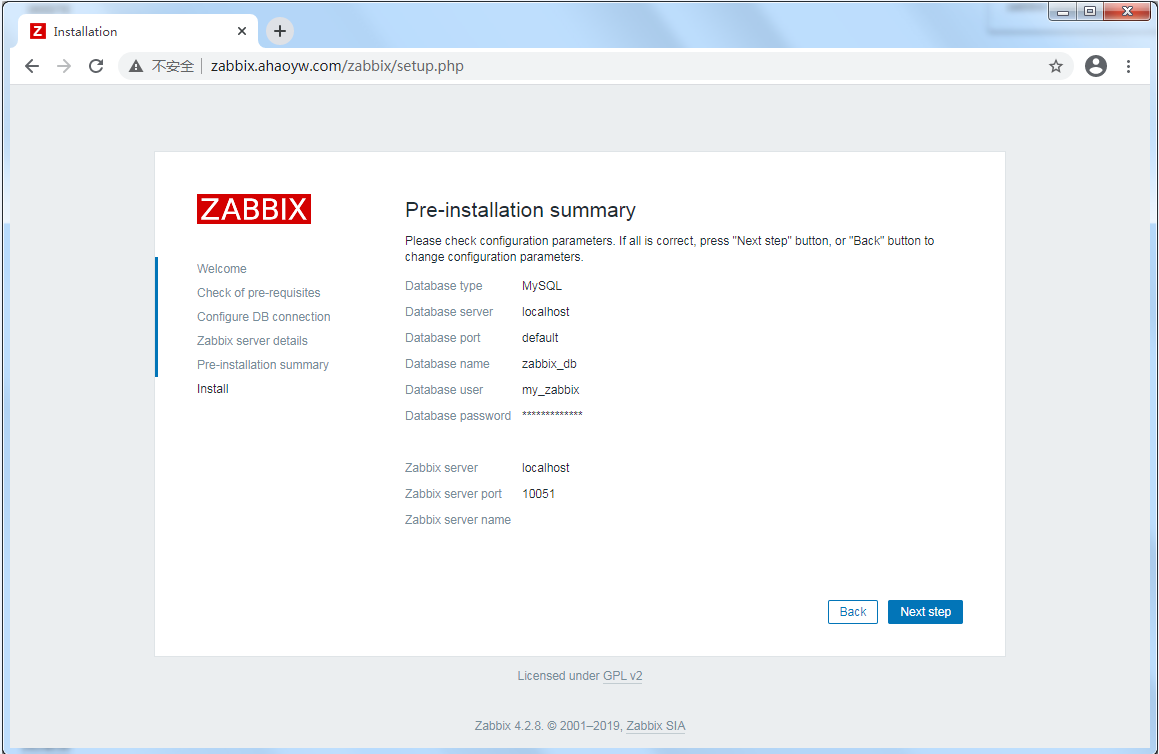Select Pre-installation summary in sidebar

pyautogui.click(x=262, y=365)
